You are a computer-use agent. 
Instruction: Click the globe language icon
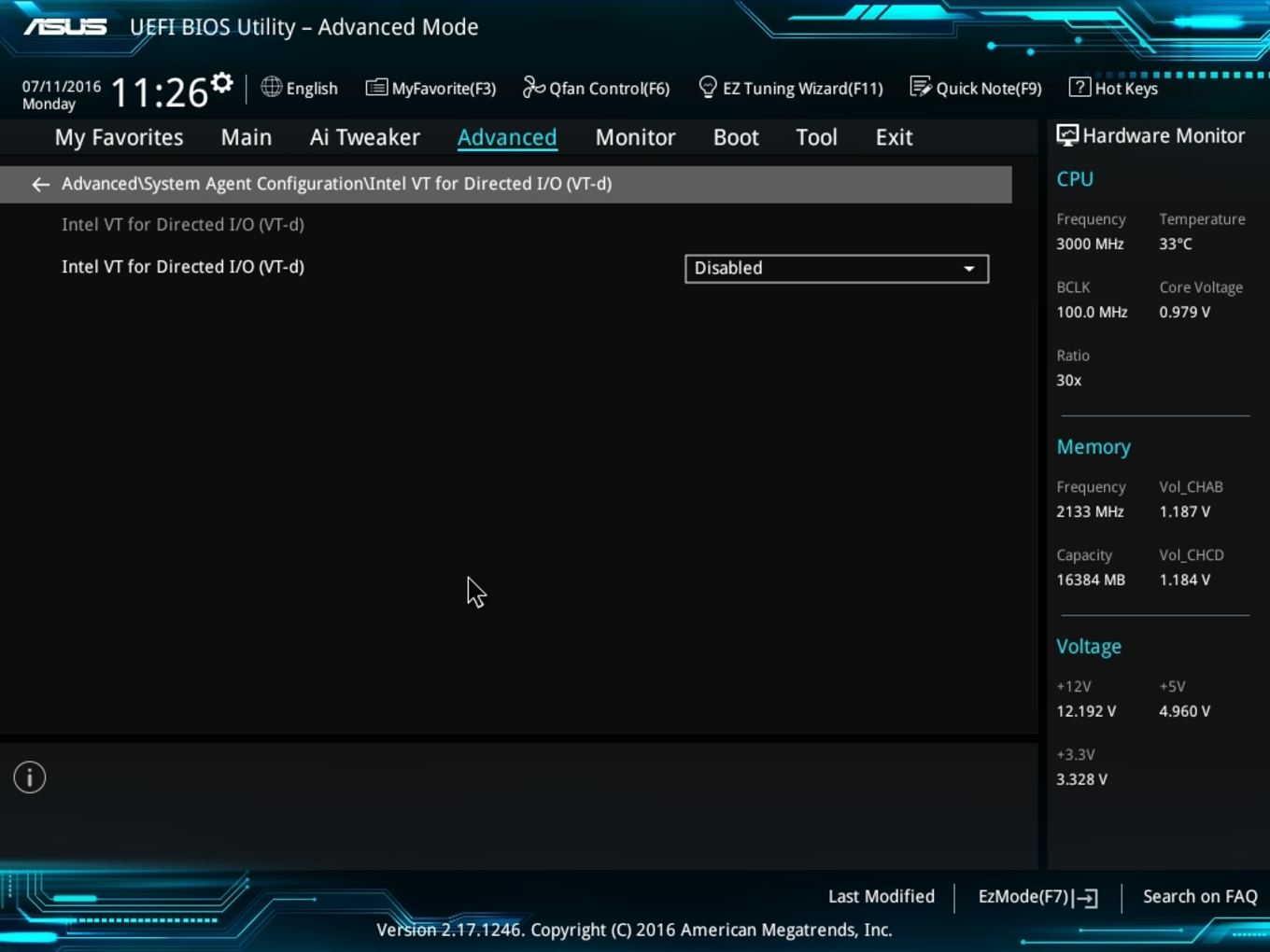271,87
